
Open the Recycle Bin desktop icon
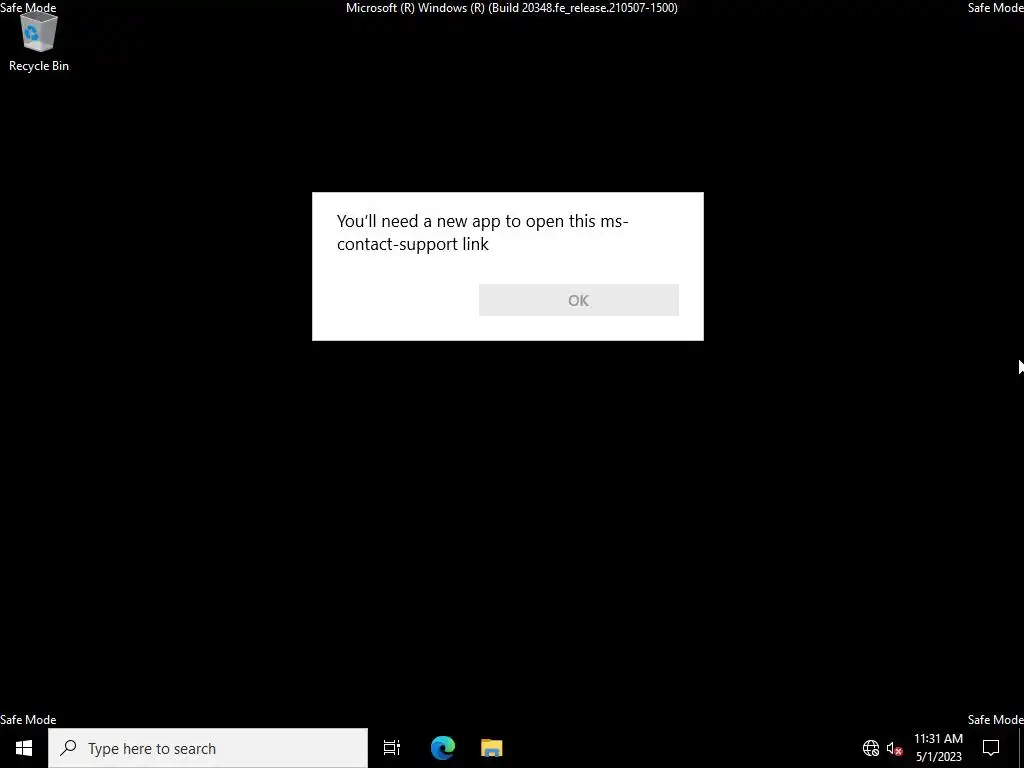pyautogui.click(x=39, y=42)
